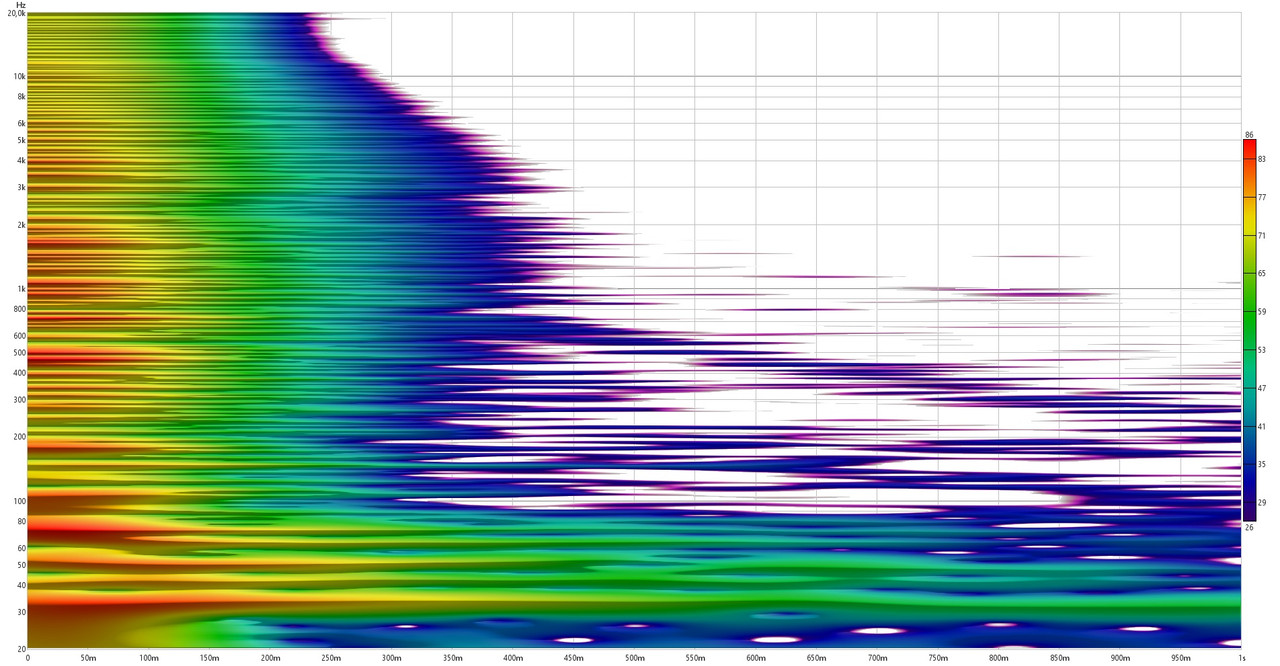Select the 300m time axis label

click(x=392, y=659)
